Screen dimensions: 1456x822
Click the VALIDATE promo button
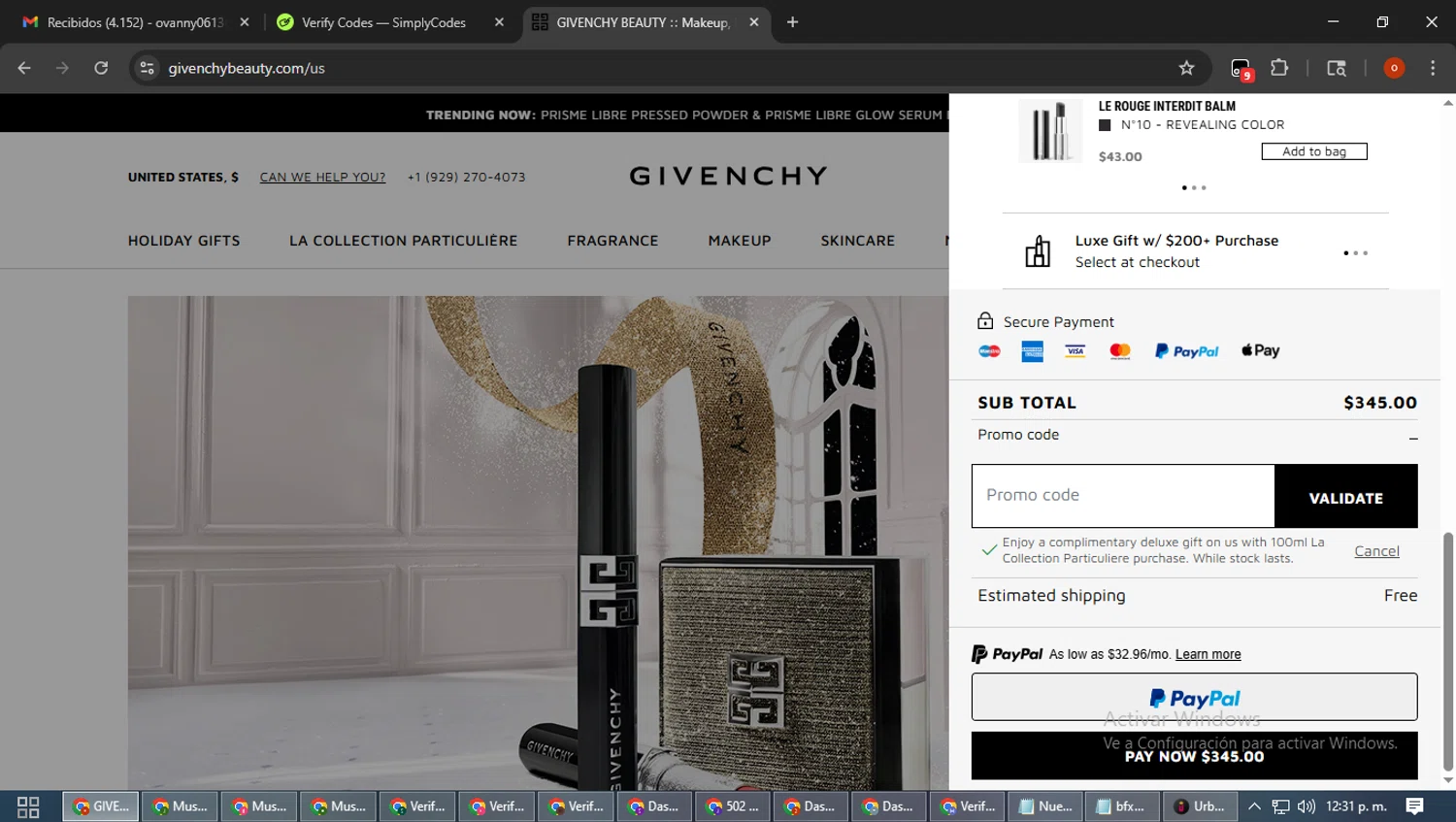(x=1346, y=497)
